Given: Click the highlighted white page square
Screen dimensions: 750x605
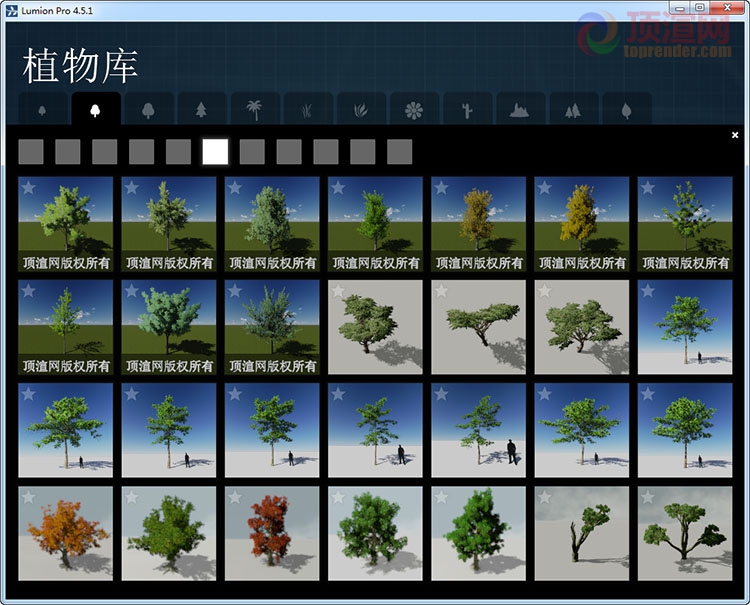Looking at the screenshot, I should (x=215, y=152).
